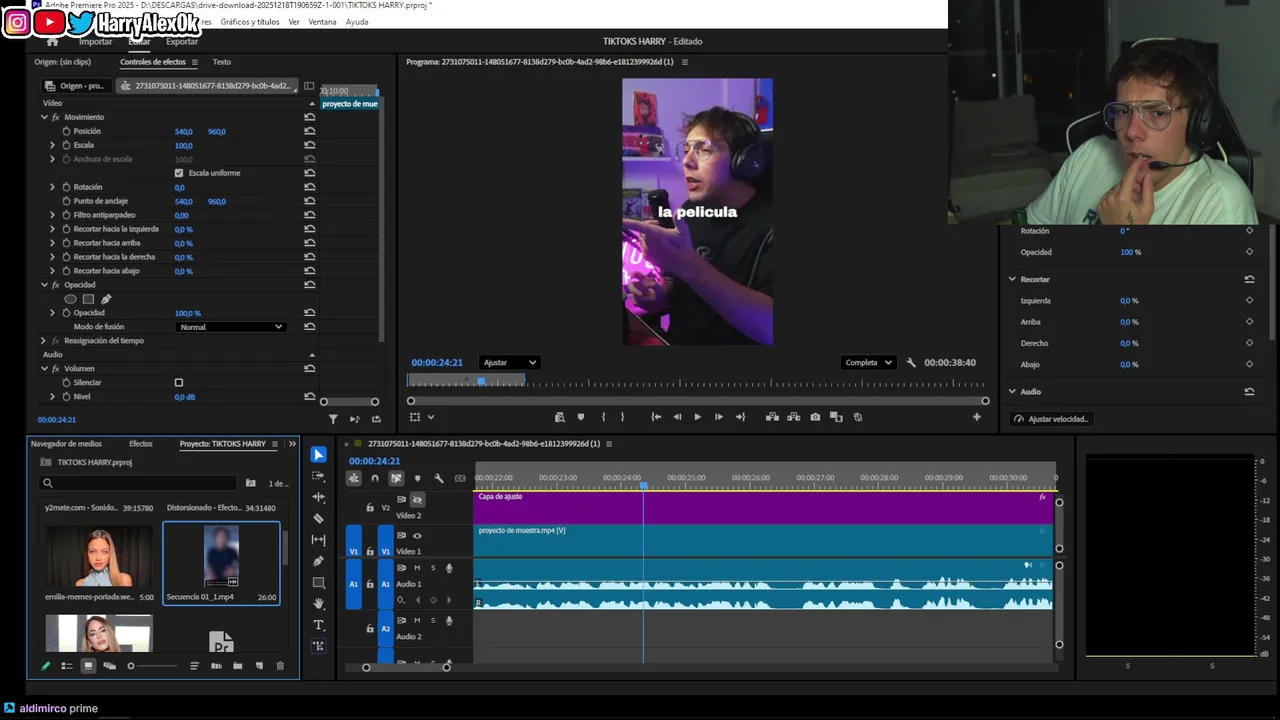The height and width of the screenshot is (720, 1280).
Task: Click the Ajustar velocidad button
Action: [x=1050, y=419]
